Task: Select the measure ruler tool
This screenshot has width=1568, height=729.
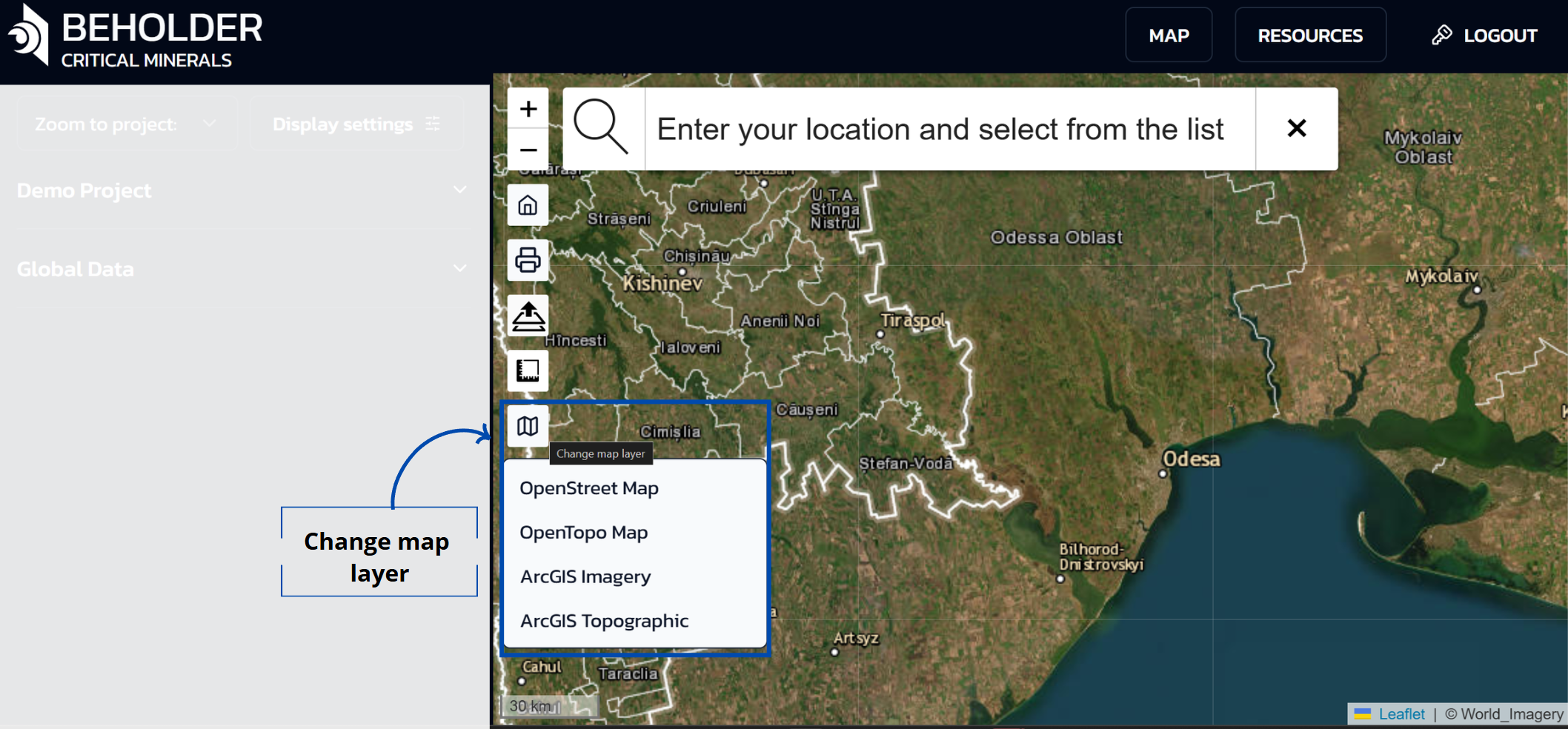Action: click(528, 370)
